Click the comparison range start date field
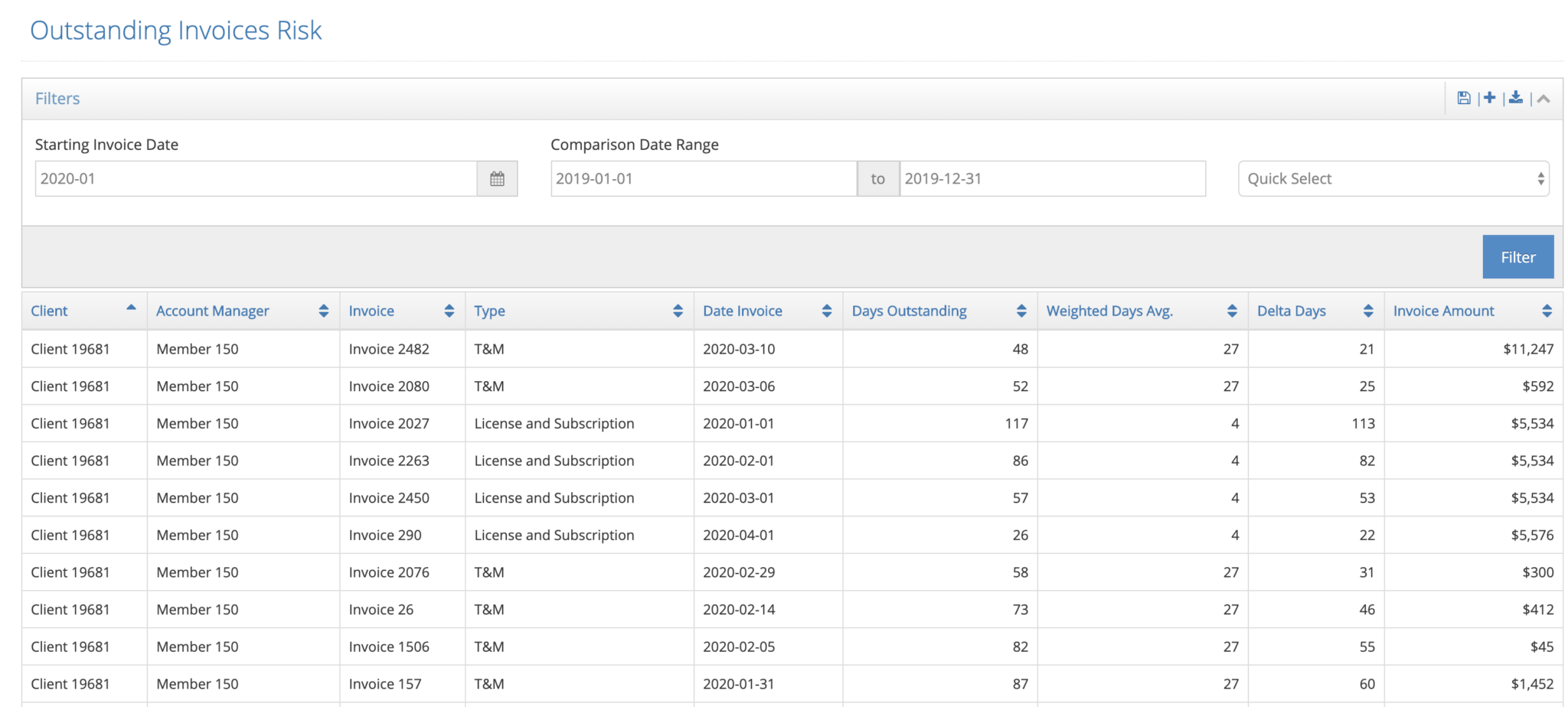 pos(703,179)
